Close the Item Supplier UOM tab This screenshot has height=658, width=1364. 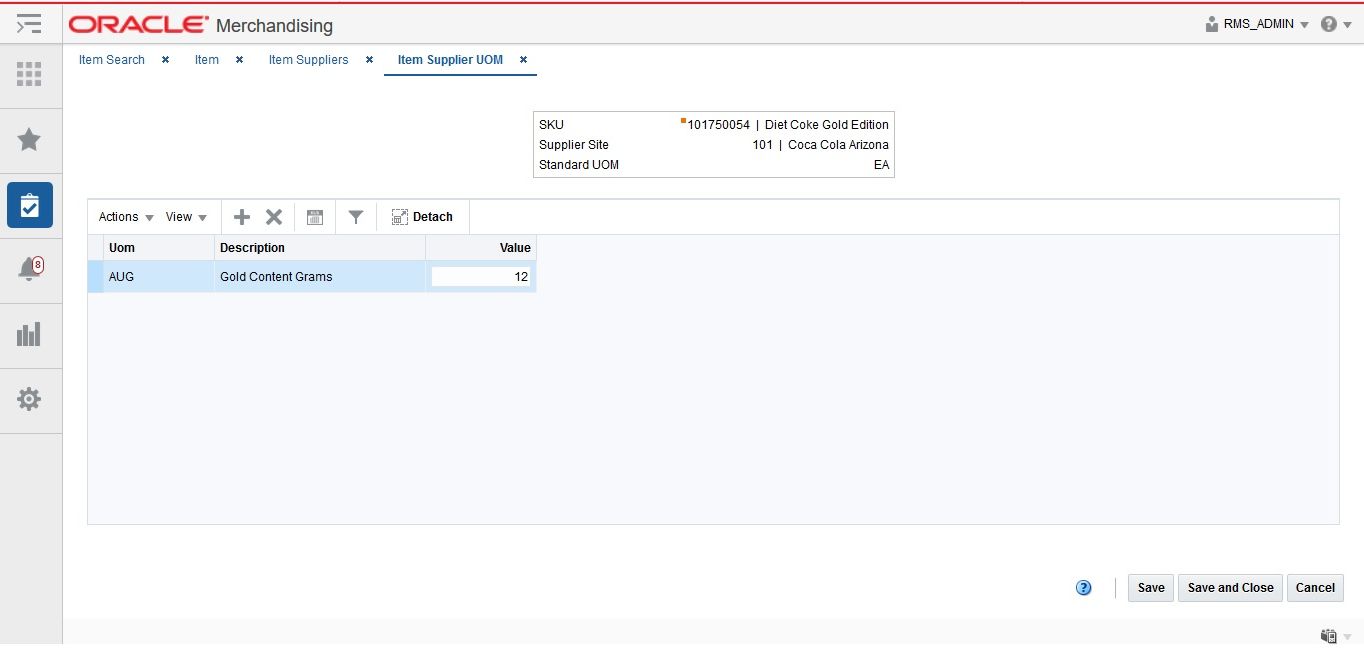point(523,60)
